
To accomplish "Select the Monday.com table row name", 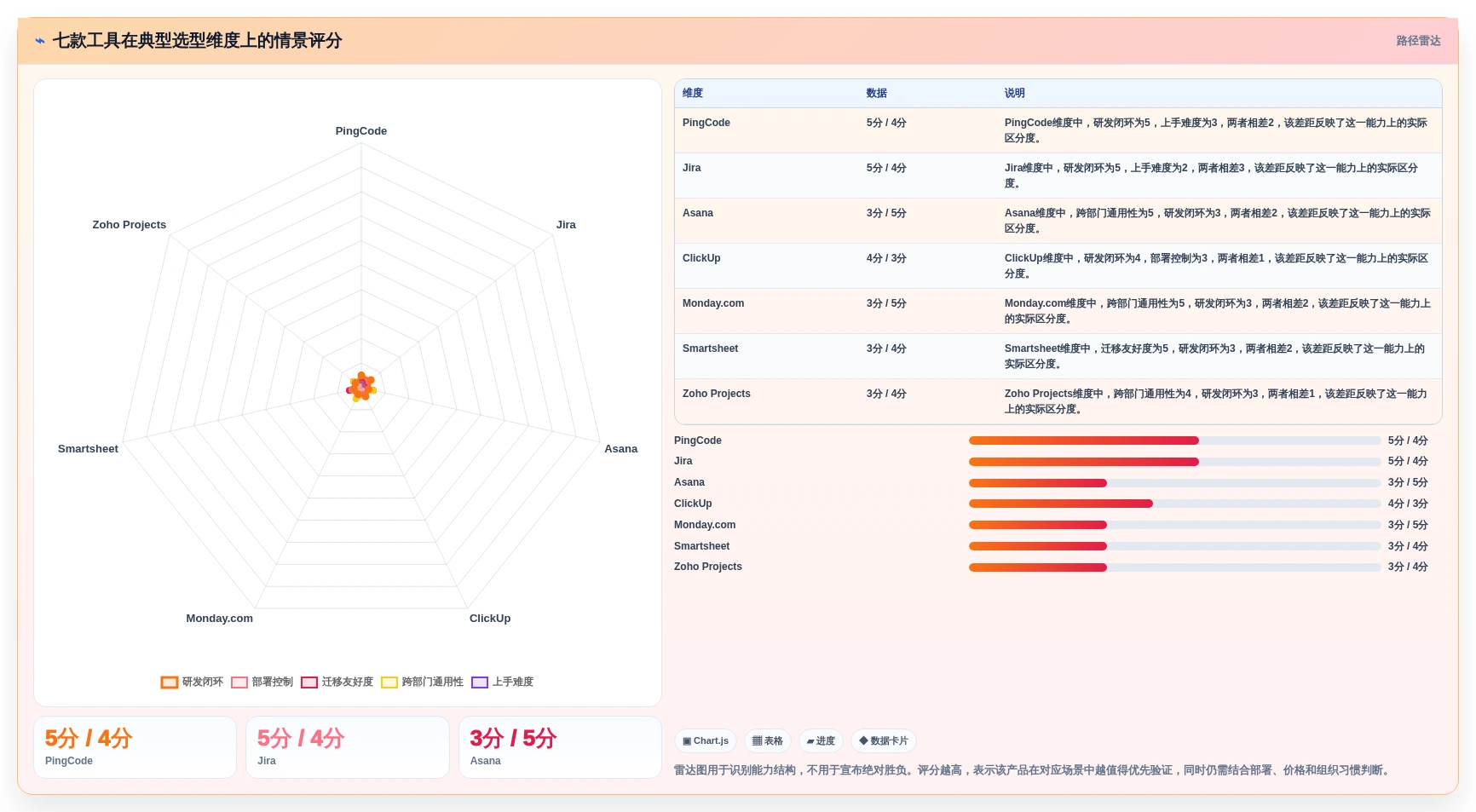I will tap(713, 303).
